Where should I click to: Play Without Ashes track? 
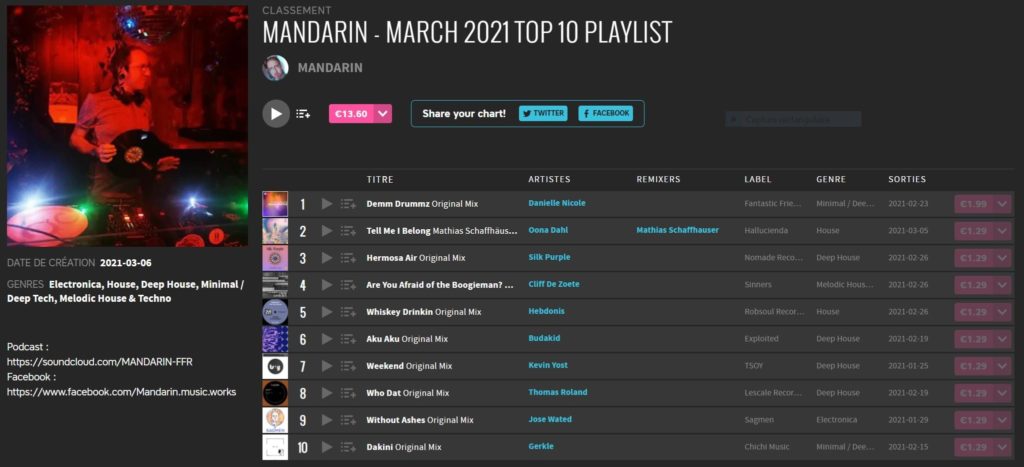[327, 420]
